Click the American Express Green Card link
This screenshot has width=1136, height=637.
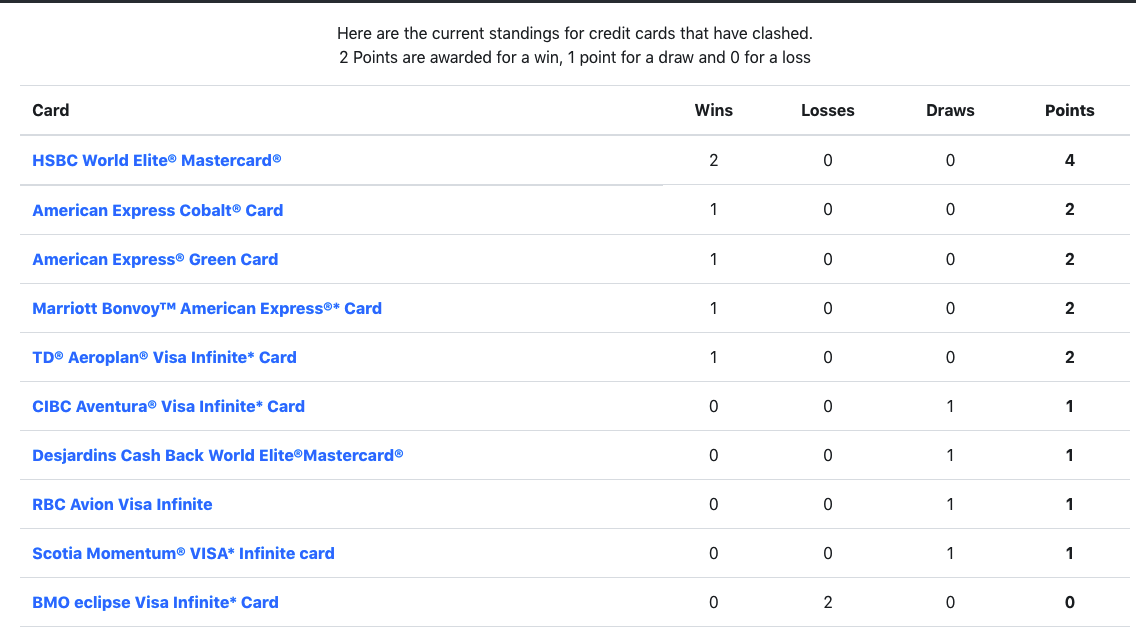tap(155, 259)
